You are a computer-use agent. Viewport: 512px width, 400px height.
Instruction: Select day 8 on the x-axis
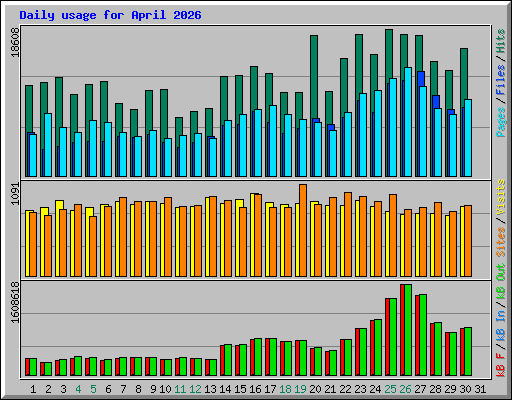tap(138, 389)
